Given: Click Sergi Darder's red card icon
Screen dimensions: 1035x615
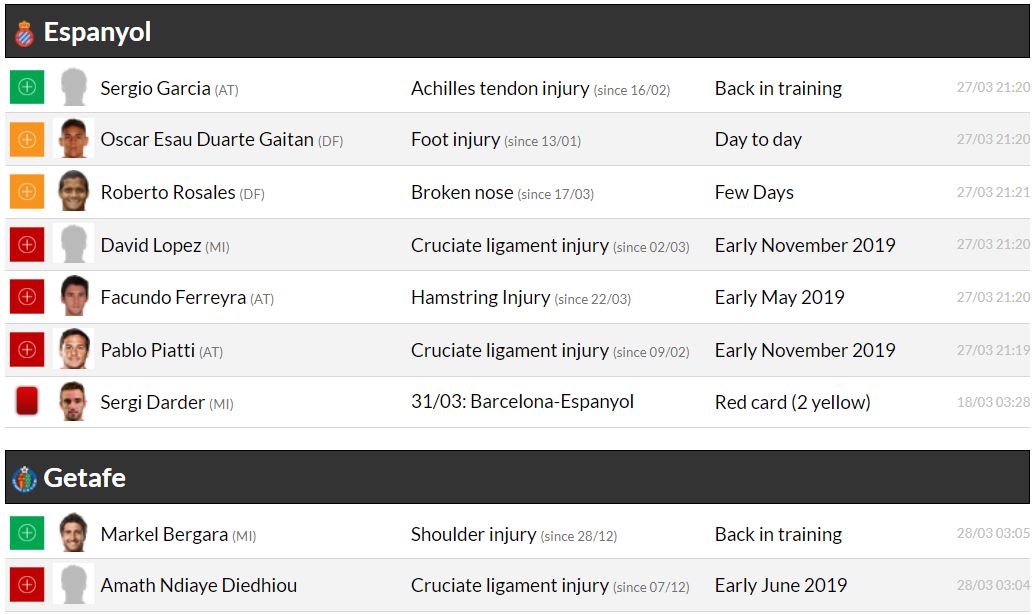Looking at the screenshot, I should (x=27, y=402).
